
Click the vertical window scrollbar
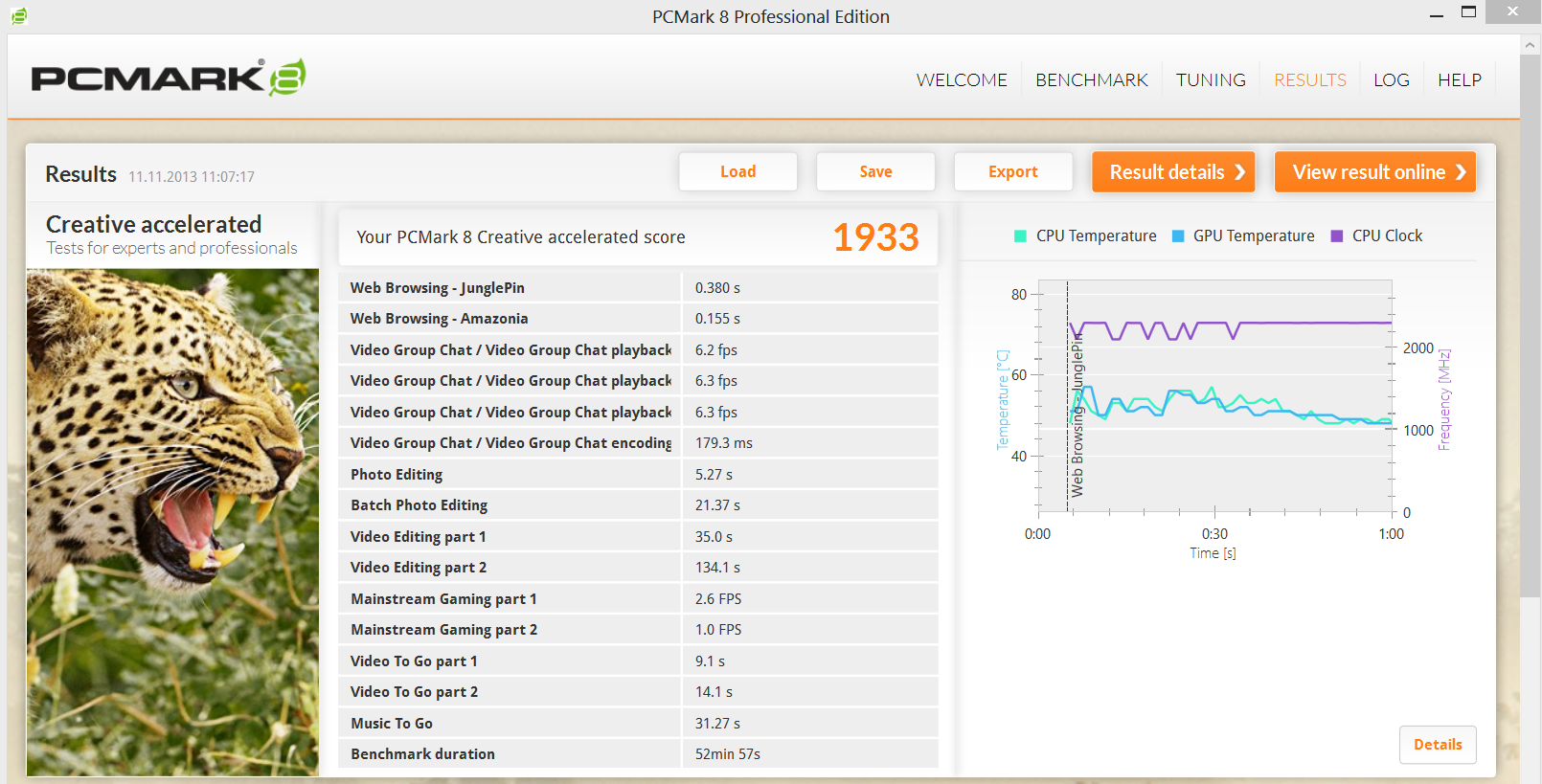point(1531,325)
